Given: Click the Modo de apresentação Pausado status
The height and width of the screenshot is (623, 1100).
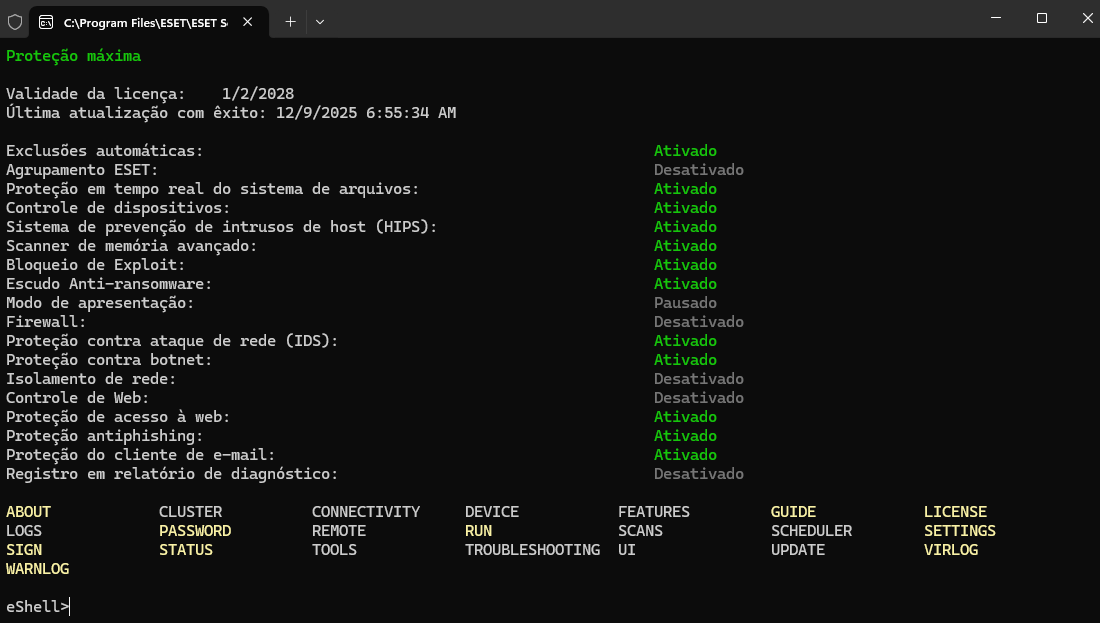Looking at the screenshot, I should point(685,303).
